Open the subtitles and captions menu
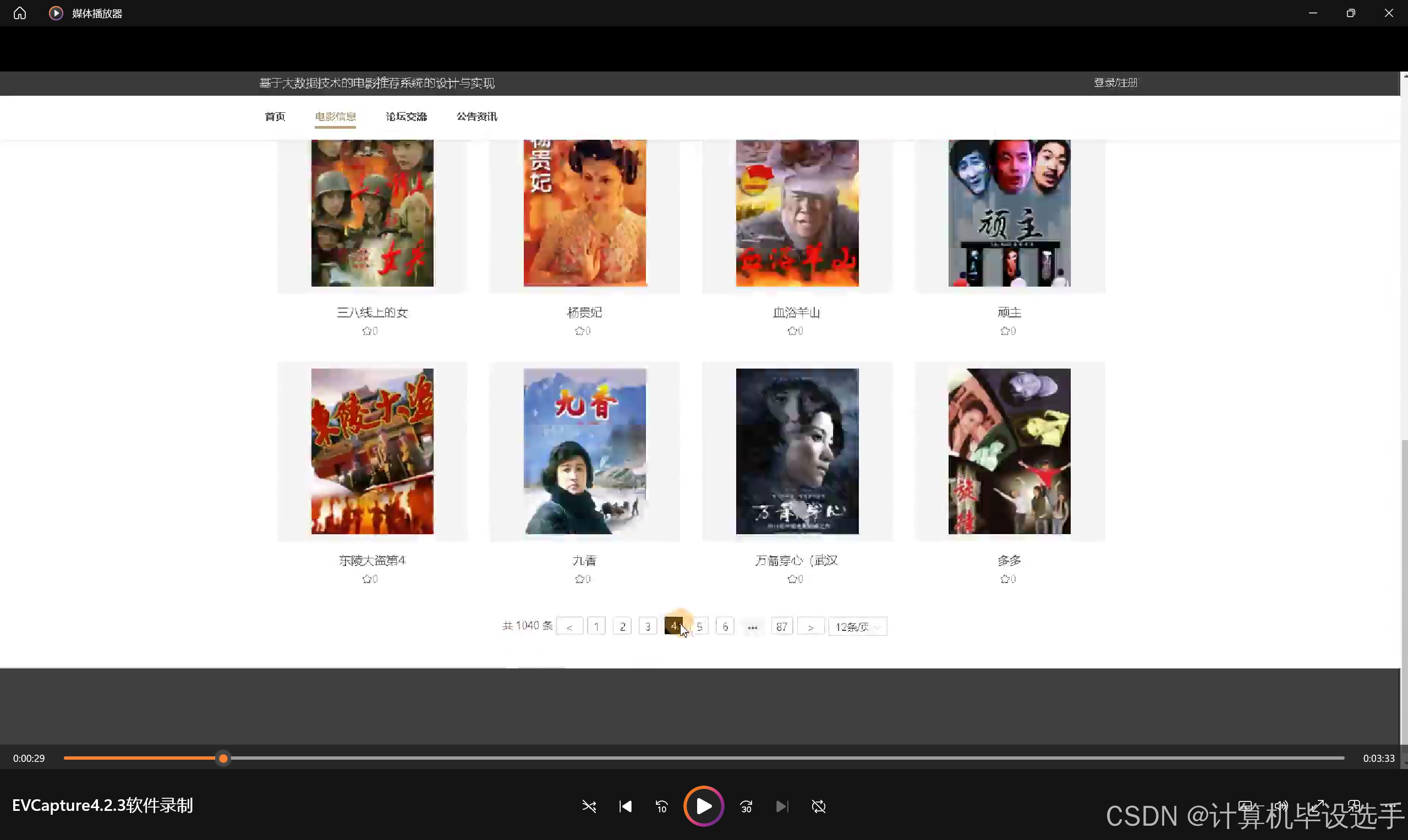 (1245, 805)
